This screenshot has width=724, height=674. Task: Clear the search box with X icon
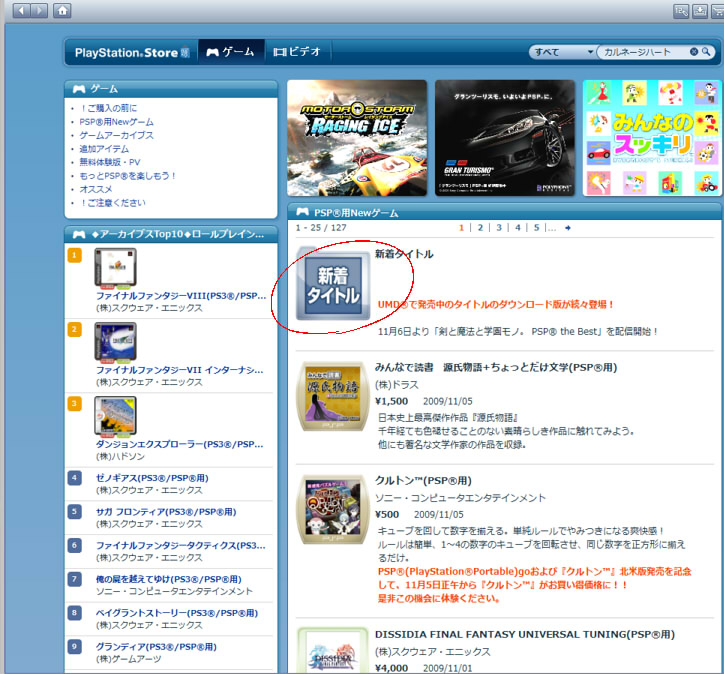[x=694, y=52]
